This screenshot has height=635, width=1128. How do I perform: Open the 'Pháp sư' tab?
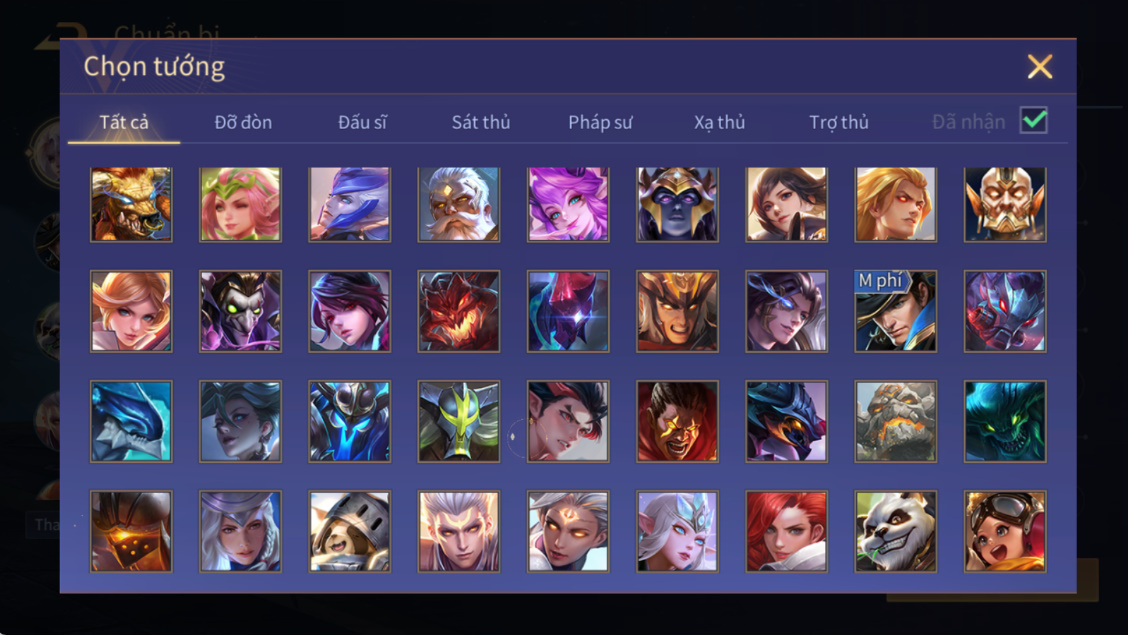(x=600, y=122)
